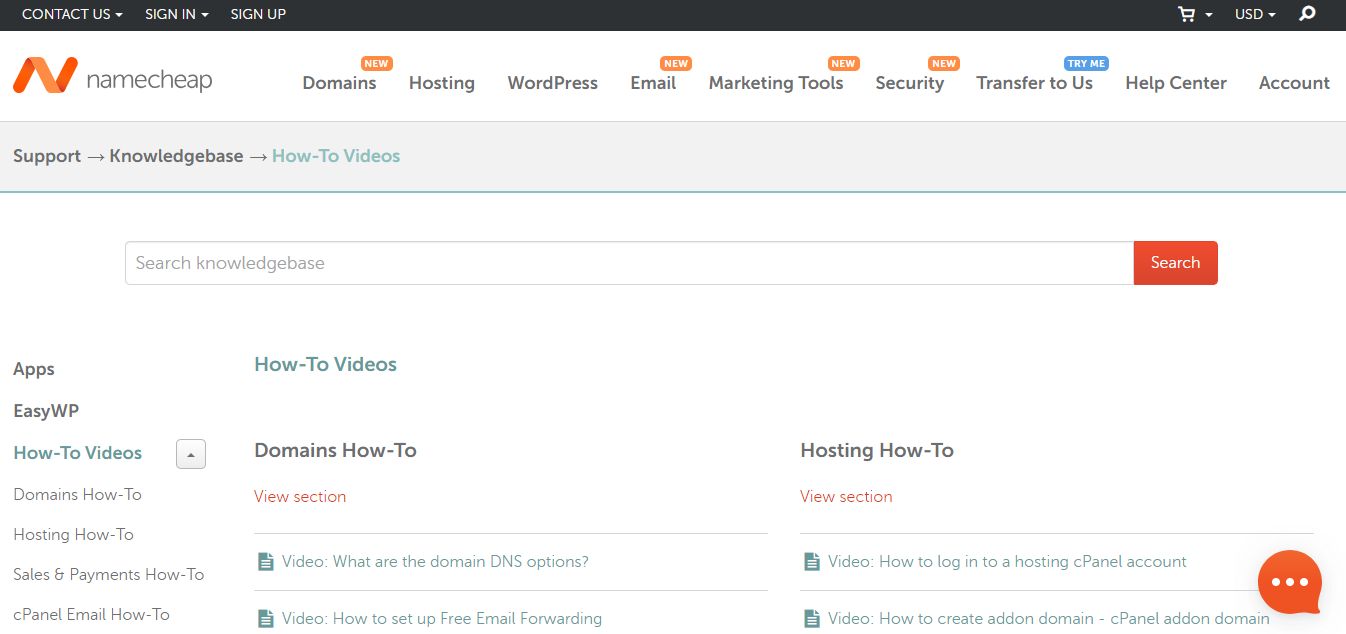The width and height of the screenshot is (1346, 634).
Task: Click the document icon beside the DNS options video
Action: pyautogui.click(x=265, y=561)
